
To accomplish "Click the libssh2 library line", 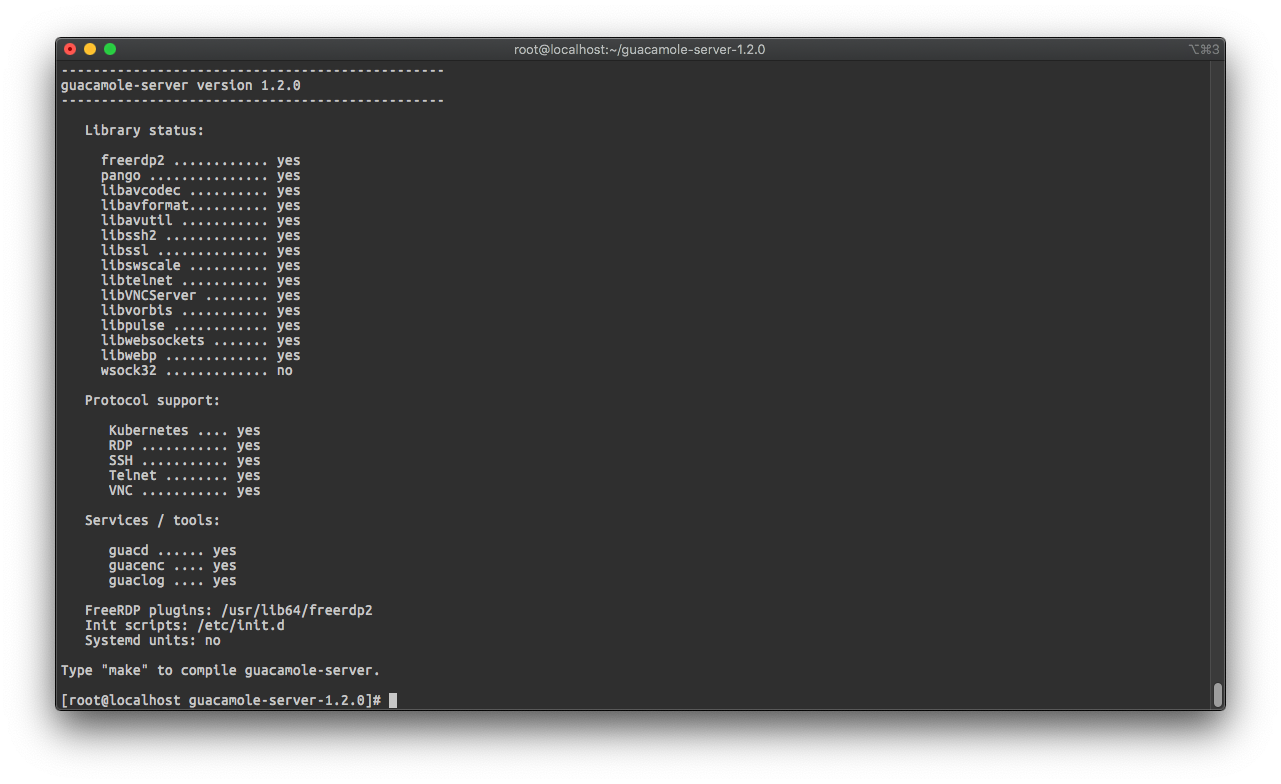I will click(200, 235).
